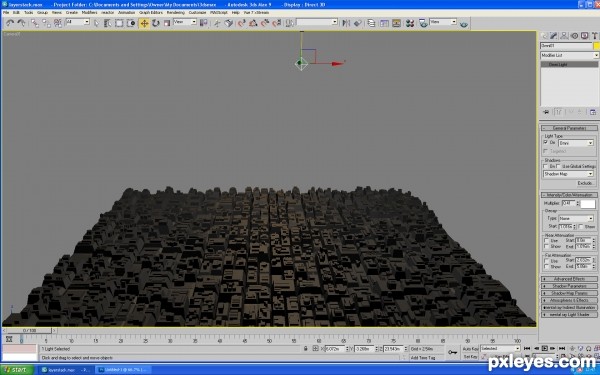The width and height of the screenshot is (600, 375).
Task: Click the Align tool icon
Action: [x=357, y=23]
